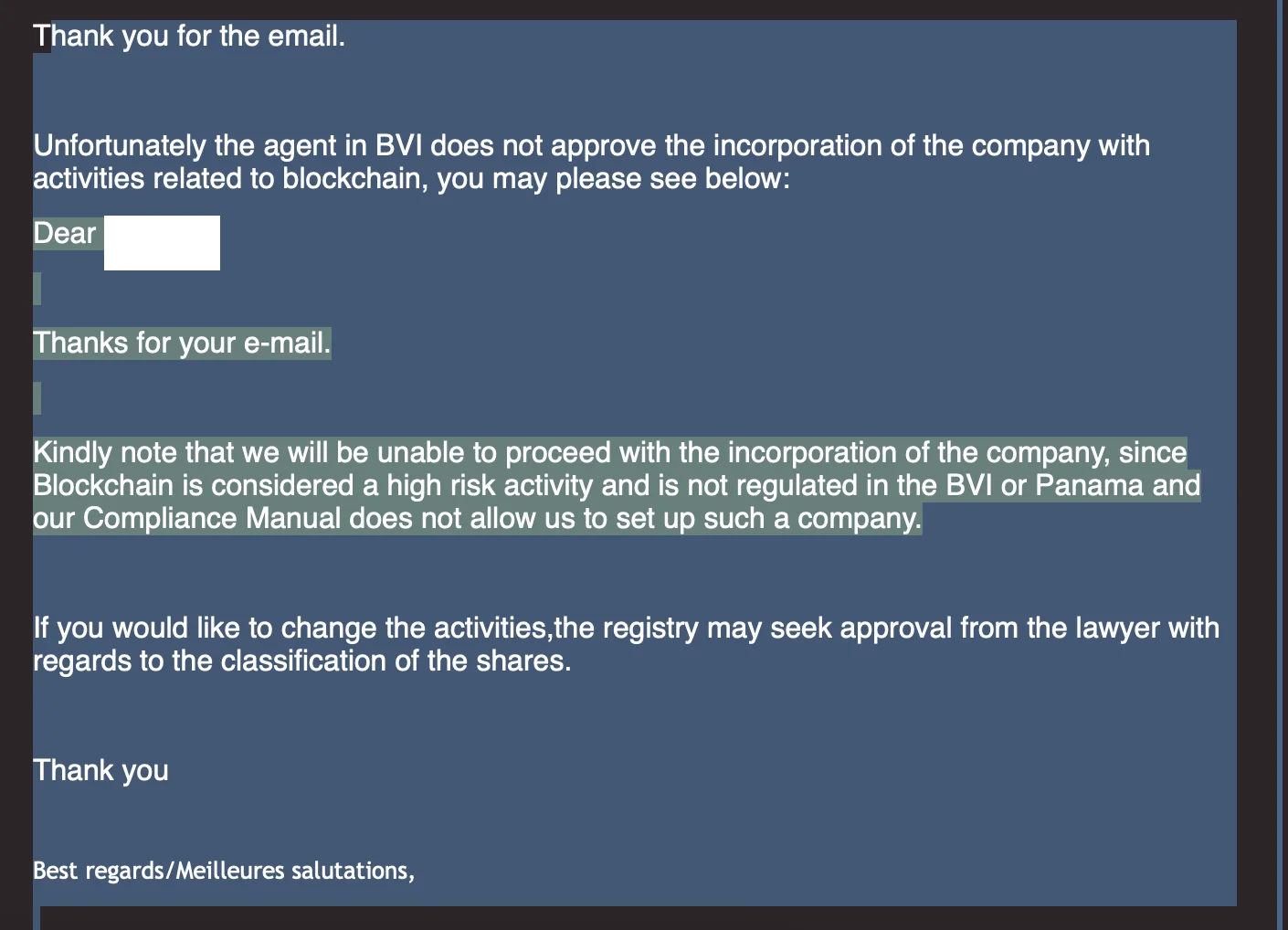Click the 'Kindly note that we will' line
Screen dimensions: 1288x930
(610, 453)
